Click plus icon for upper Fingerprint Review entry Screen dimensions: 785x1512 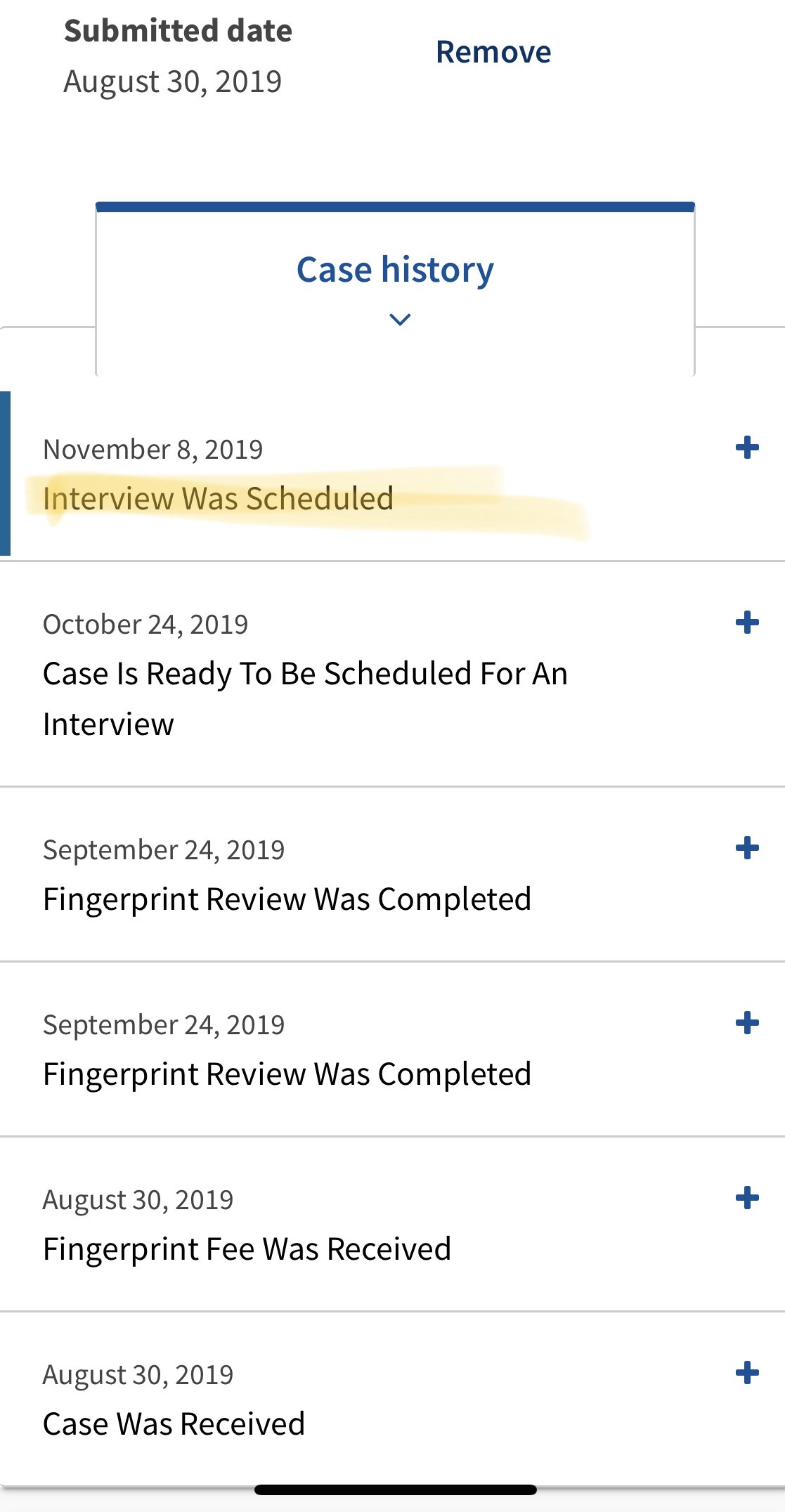click(x=747, y=848)
